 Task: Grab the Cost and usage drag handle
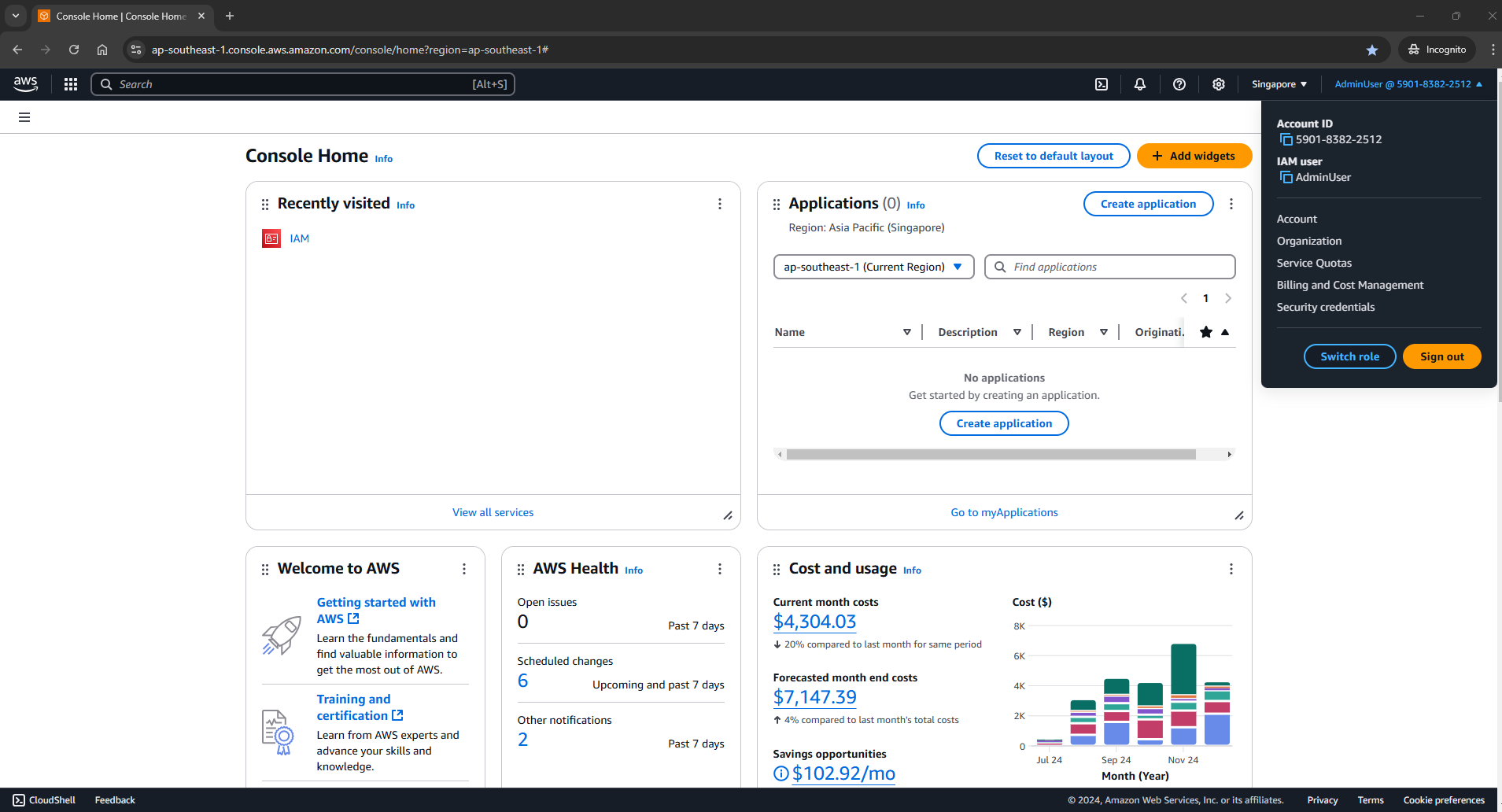click(777, 570)
